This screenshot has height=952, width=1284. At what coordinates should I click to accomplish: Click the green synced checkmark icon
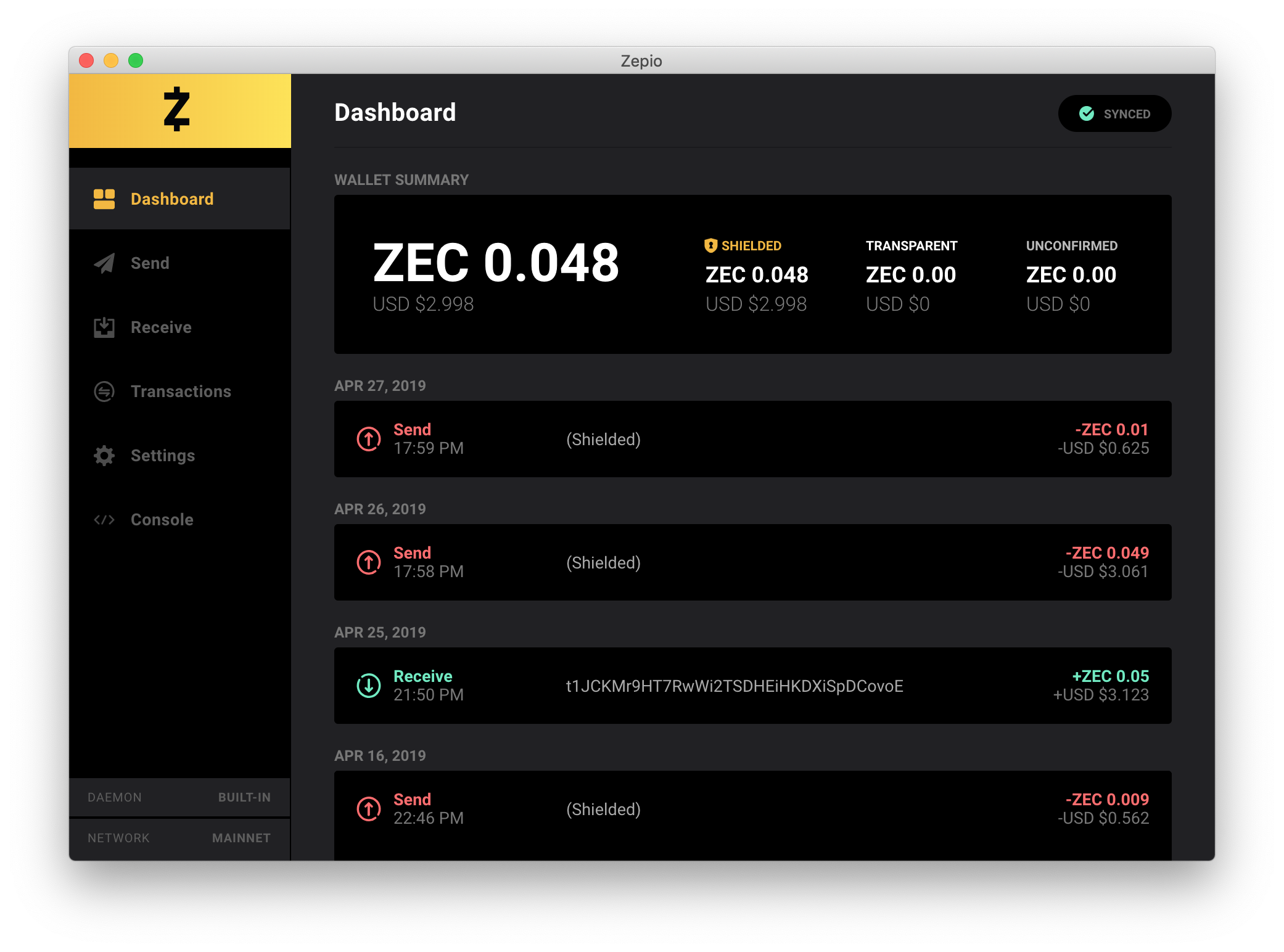click(x=1087, y=113)
